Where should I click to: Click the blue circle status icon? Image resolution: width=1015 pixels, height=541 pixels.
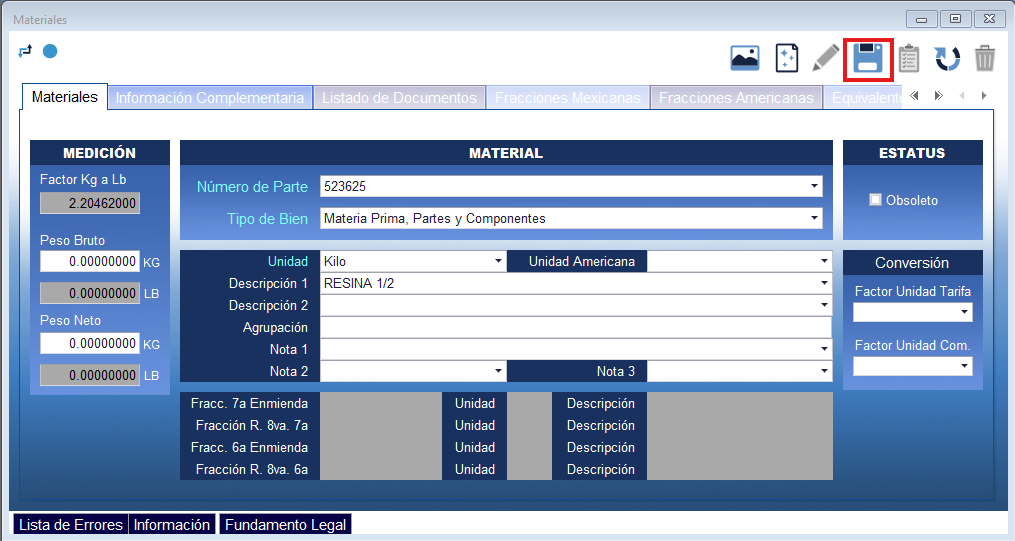[49, 51]
